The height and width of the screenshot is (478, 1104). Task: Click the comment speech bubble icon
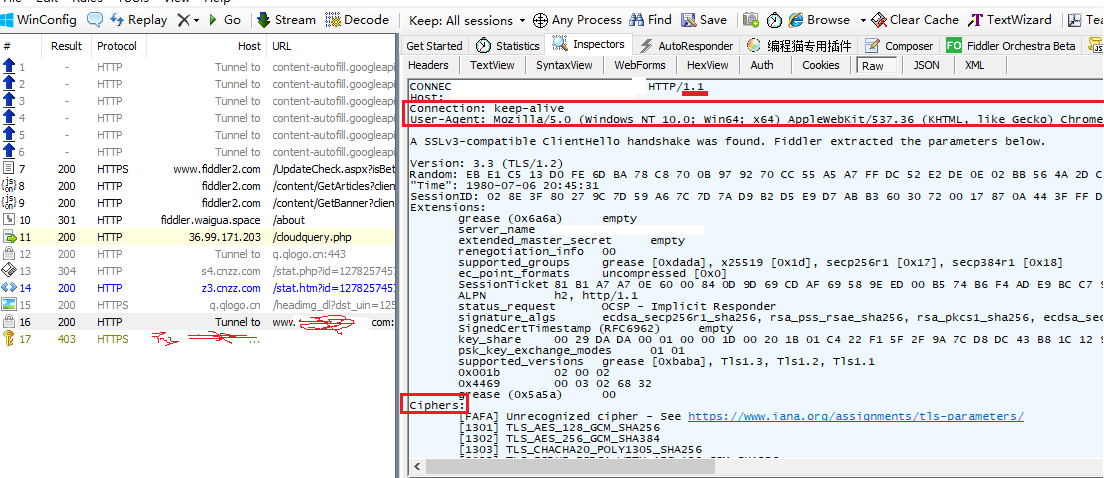point(95,20)
